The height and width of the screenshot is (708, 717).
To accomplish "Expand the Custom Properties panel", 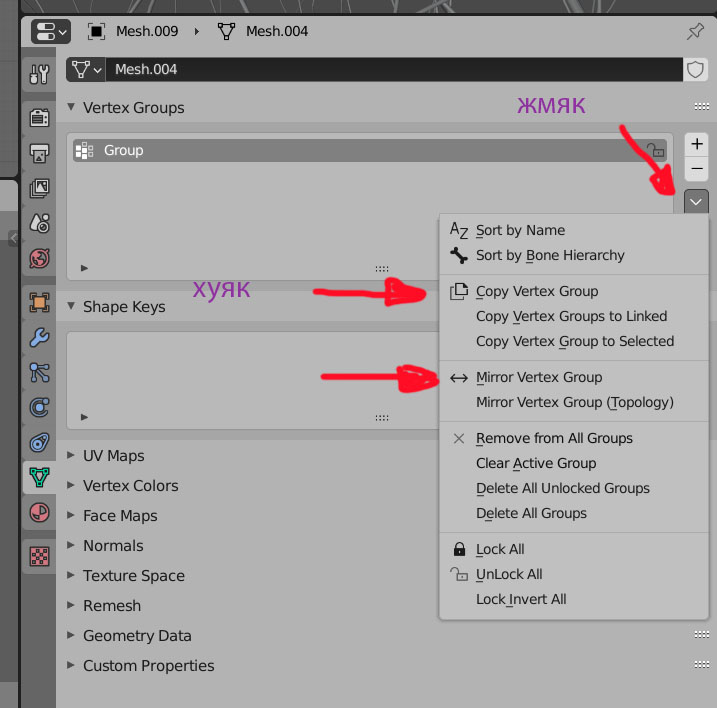I will (71, 665).
